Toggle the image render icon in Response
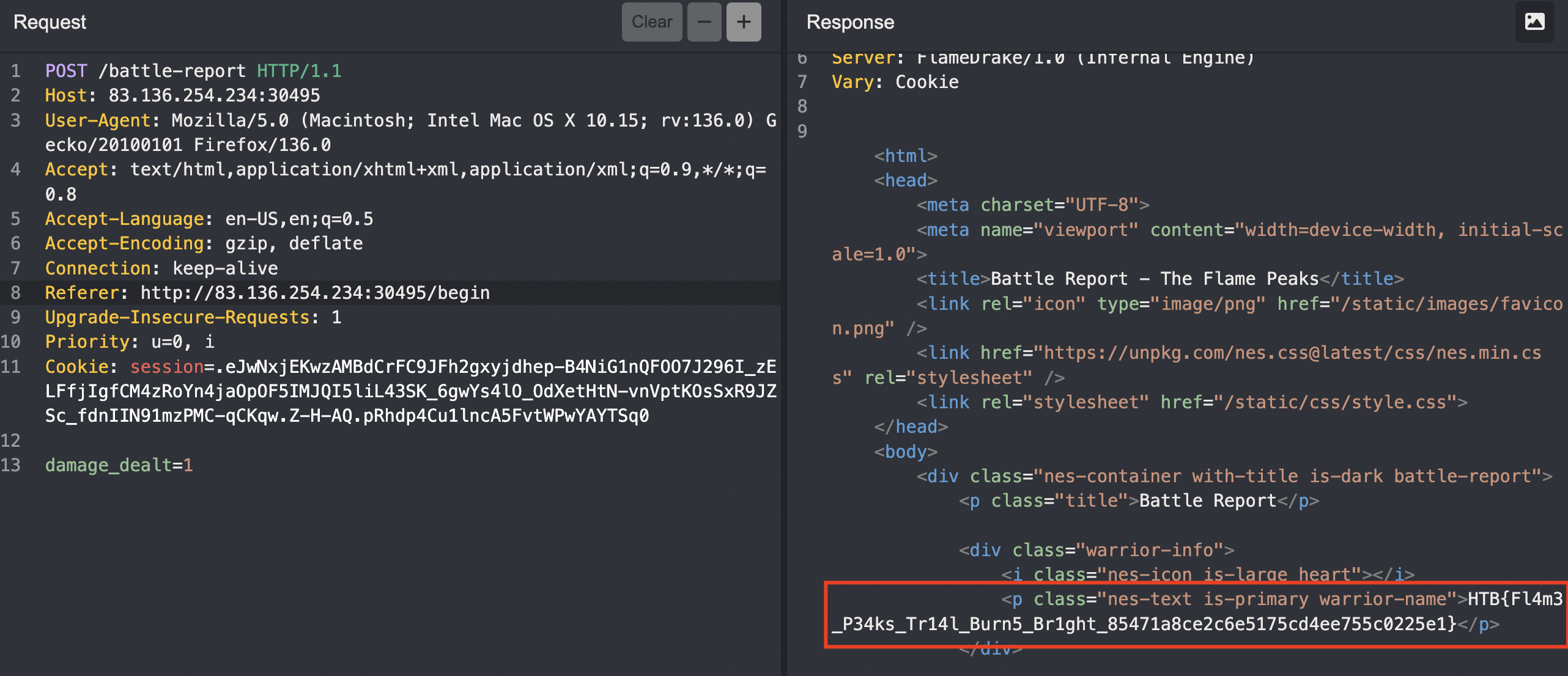 pyautogui.click(x=1534, y=22)
